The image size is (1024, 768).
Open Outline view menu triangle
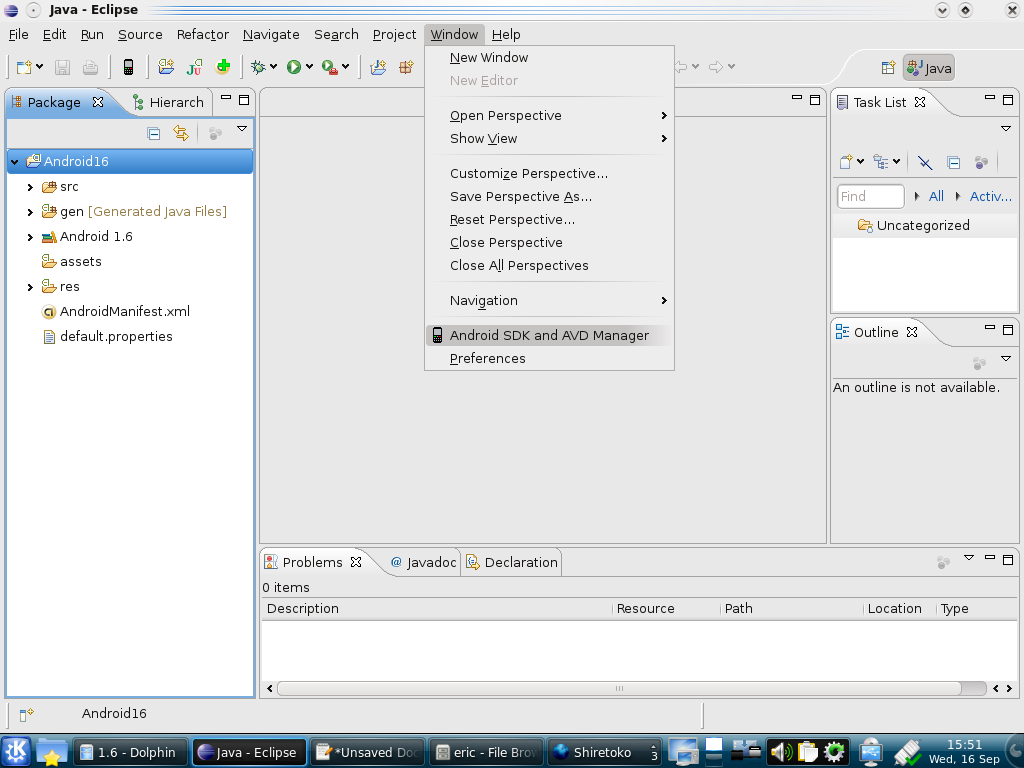pyautogui.click(x=1006, y=359)
